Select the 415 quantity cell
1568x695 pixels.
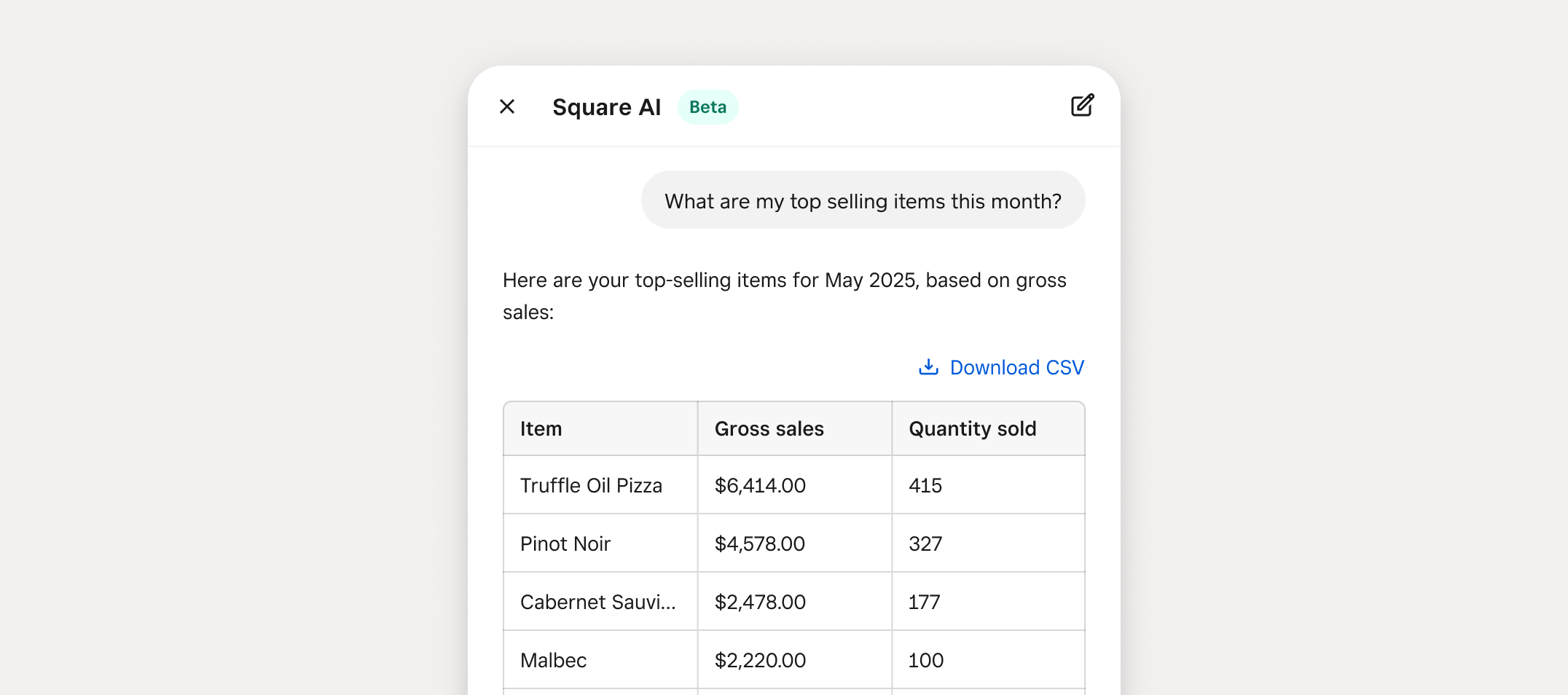988,485
